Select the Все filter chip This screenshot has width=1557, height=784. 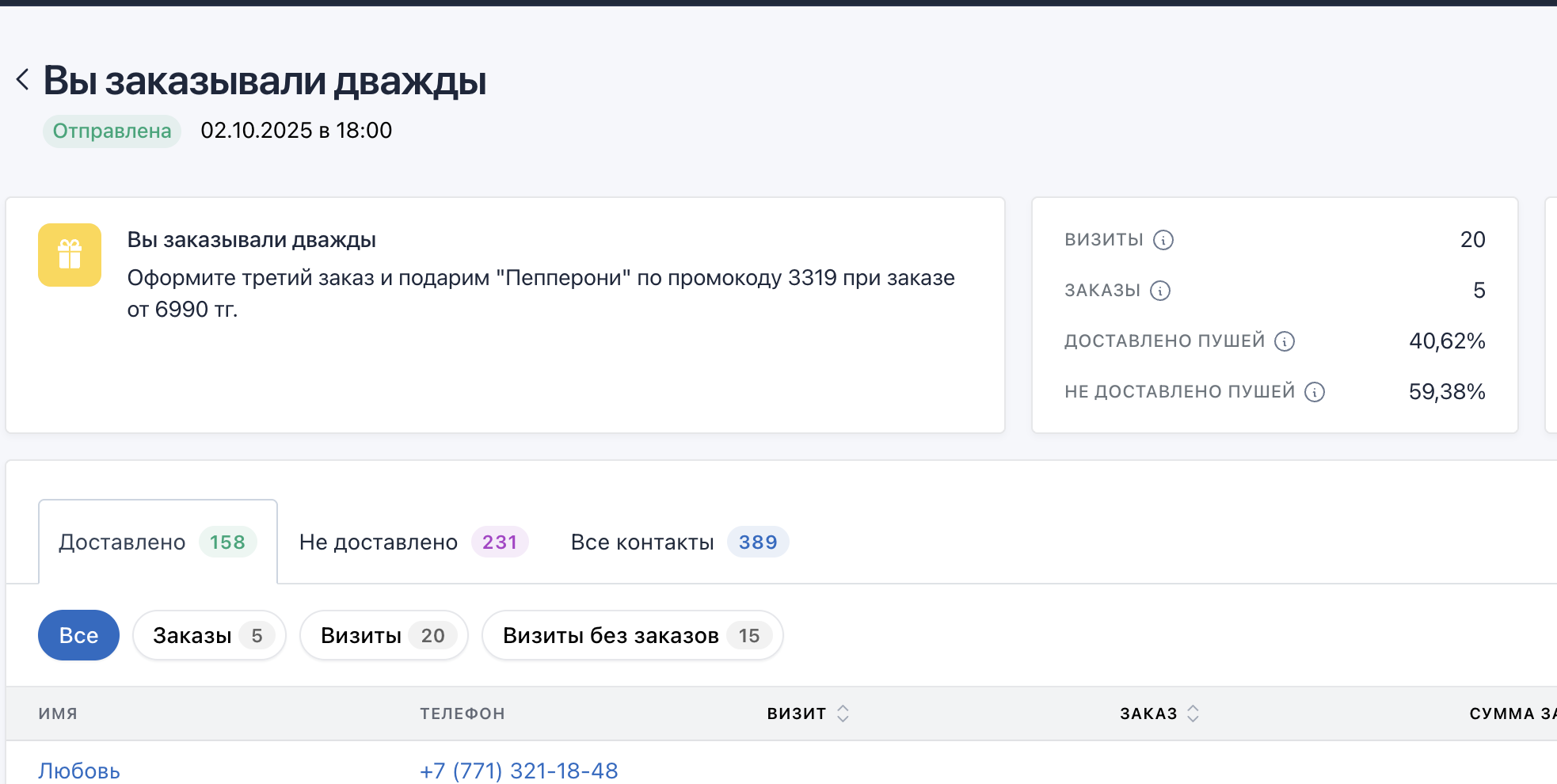coord(78,635)
